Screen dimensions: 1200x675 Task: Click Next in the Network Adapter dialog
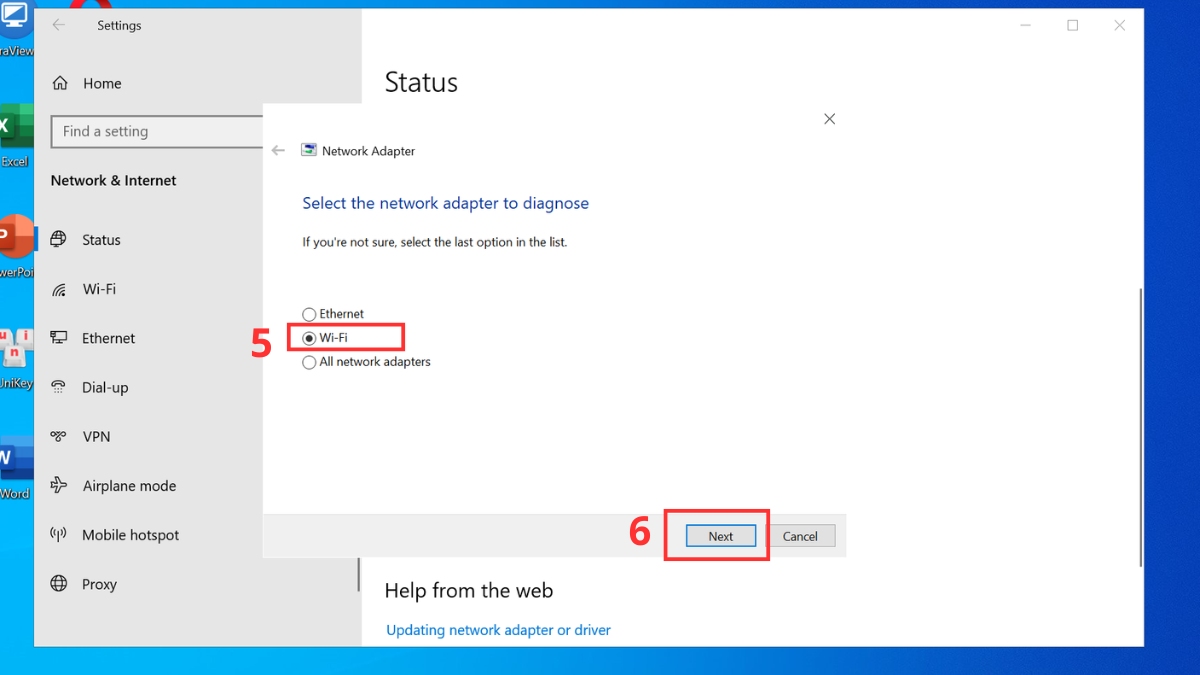click(x=721, y=536)
